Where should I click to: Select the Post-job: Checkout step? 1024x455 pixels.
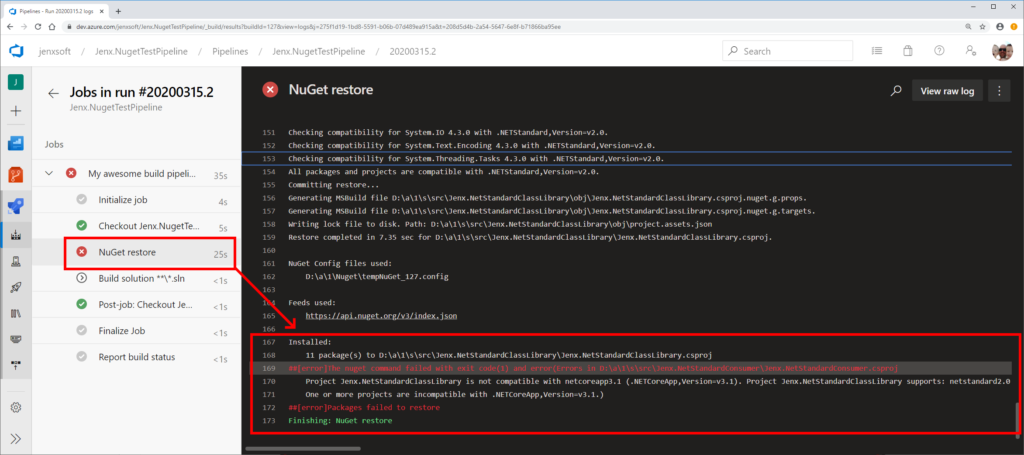pos(136,304)
